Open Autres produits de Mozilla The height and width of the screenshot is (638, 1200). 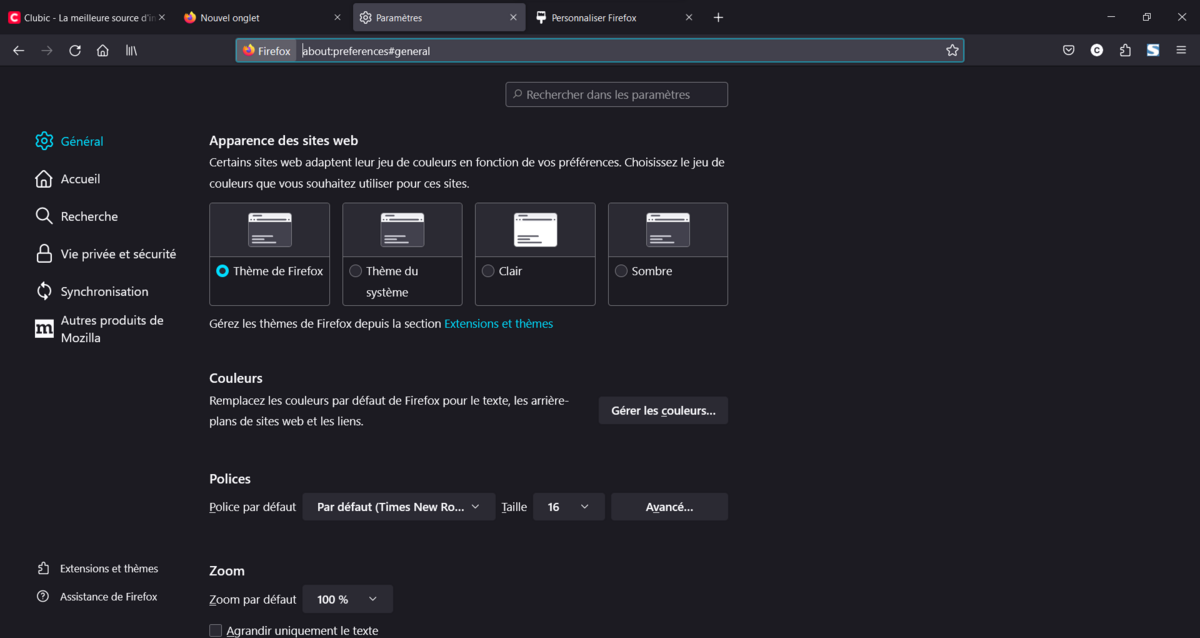100,329
